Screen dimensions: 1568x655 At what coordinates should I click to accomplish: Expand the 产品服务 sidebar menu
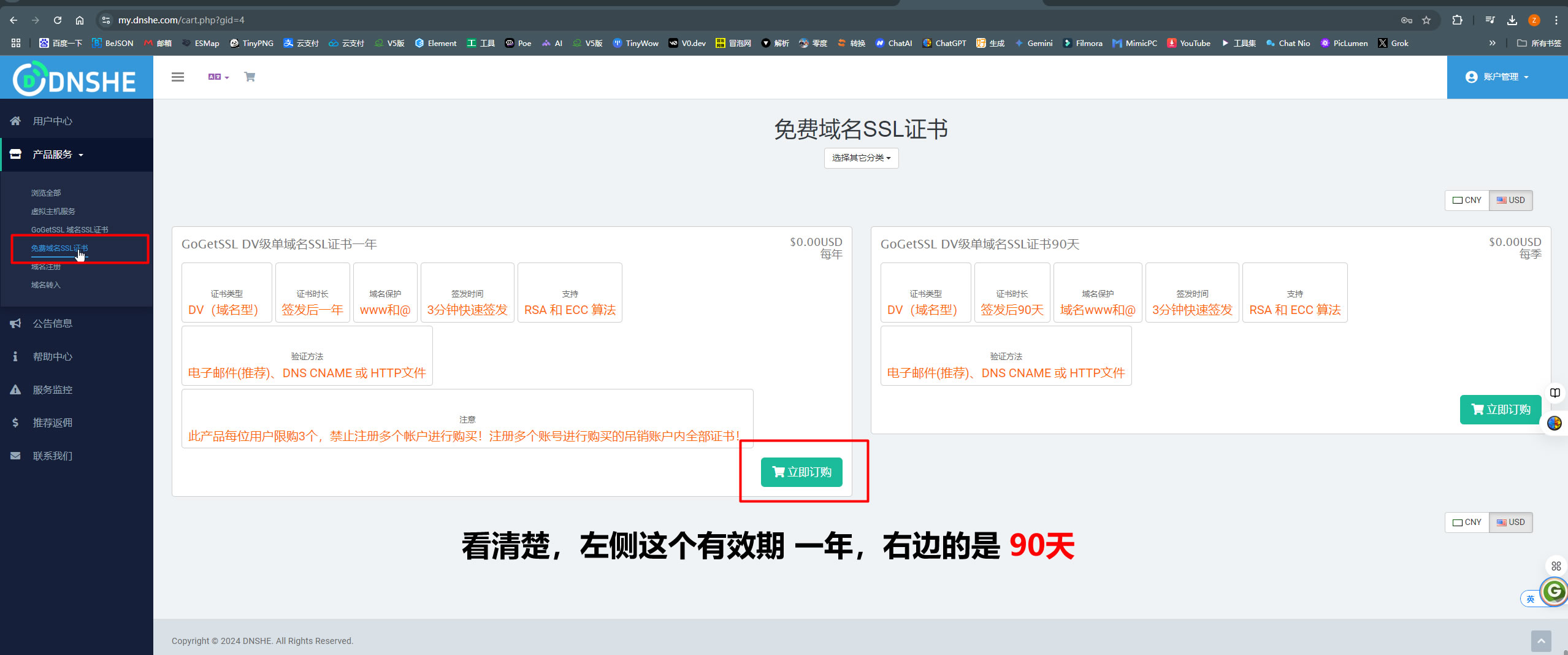click(77, 155)
